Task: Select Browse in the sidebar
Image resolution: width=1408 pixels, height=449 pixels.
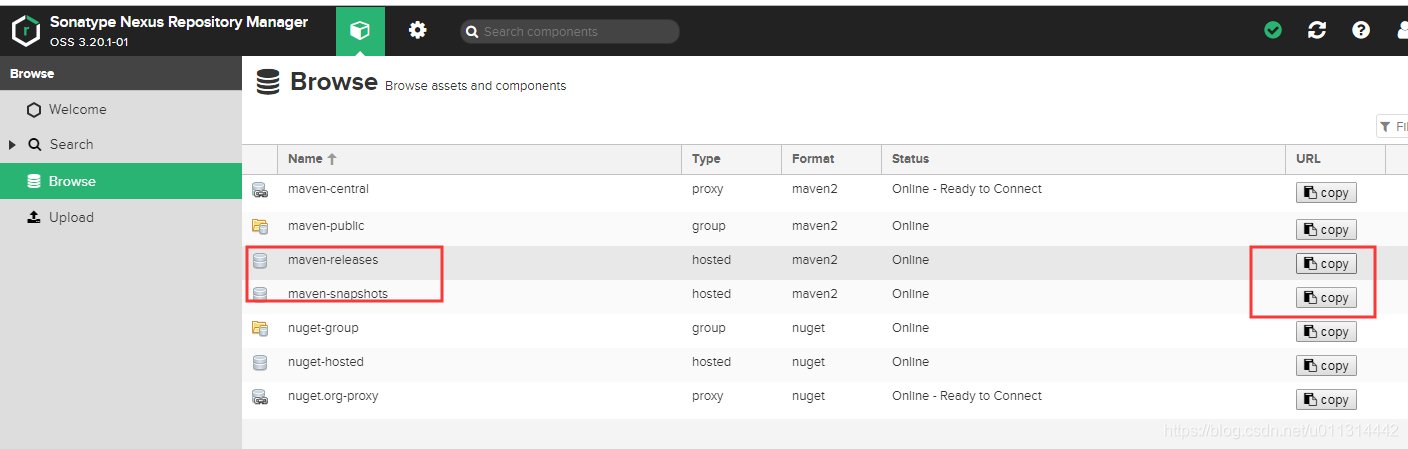Action: [x=121, y=181]
